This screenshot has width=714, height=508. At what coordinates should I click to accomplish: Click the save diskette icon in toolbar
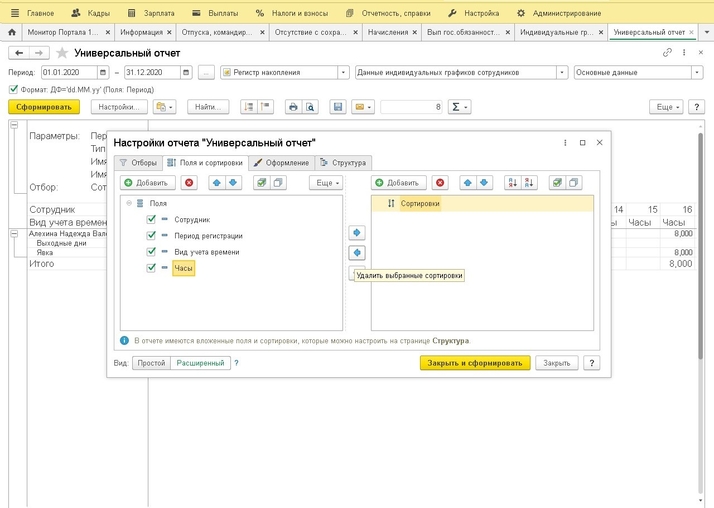(x=338, y=107)
